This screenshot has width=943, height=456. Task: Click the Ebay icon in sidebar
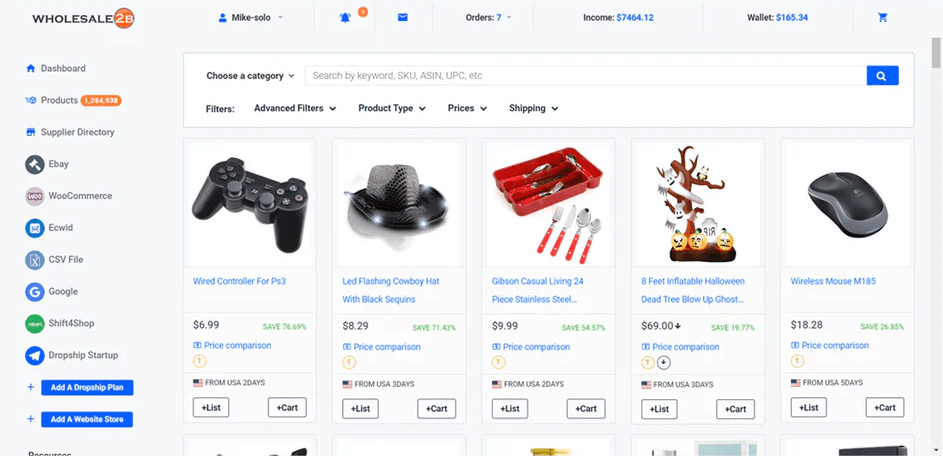click(x=34, y=164)
